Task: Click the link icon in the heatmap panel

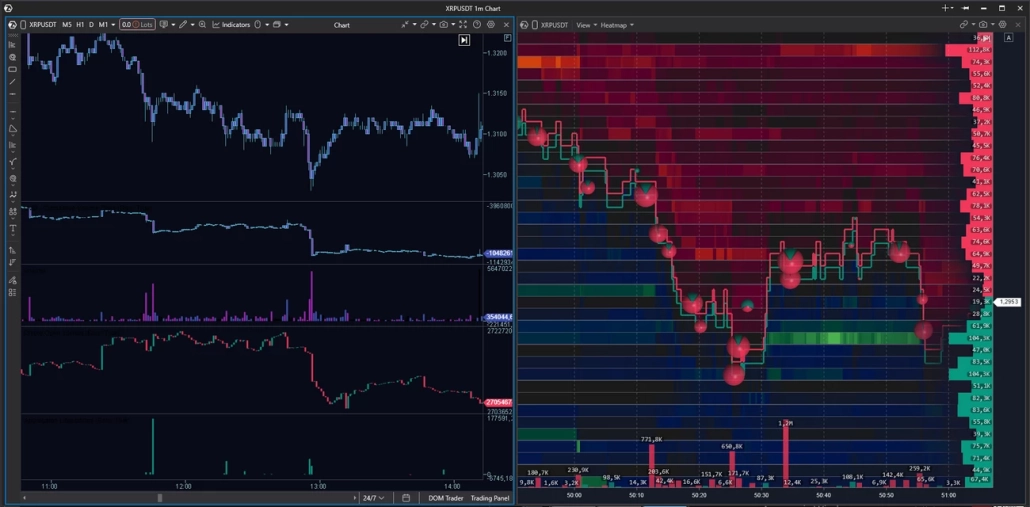Action: 964,25
